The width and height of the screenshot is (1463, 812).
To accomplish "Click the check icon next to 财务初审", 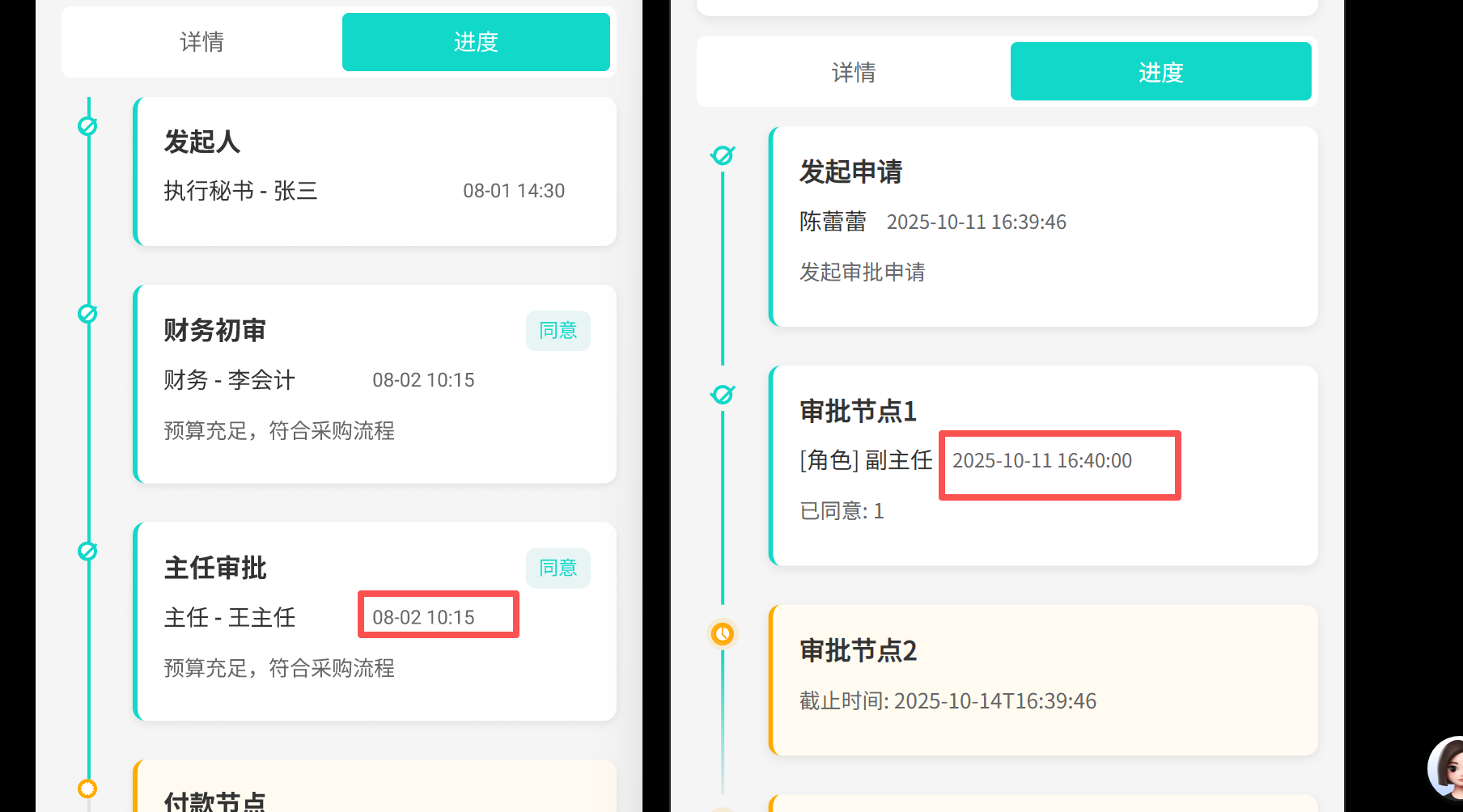I will tap(87, 314).
